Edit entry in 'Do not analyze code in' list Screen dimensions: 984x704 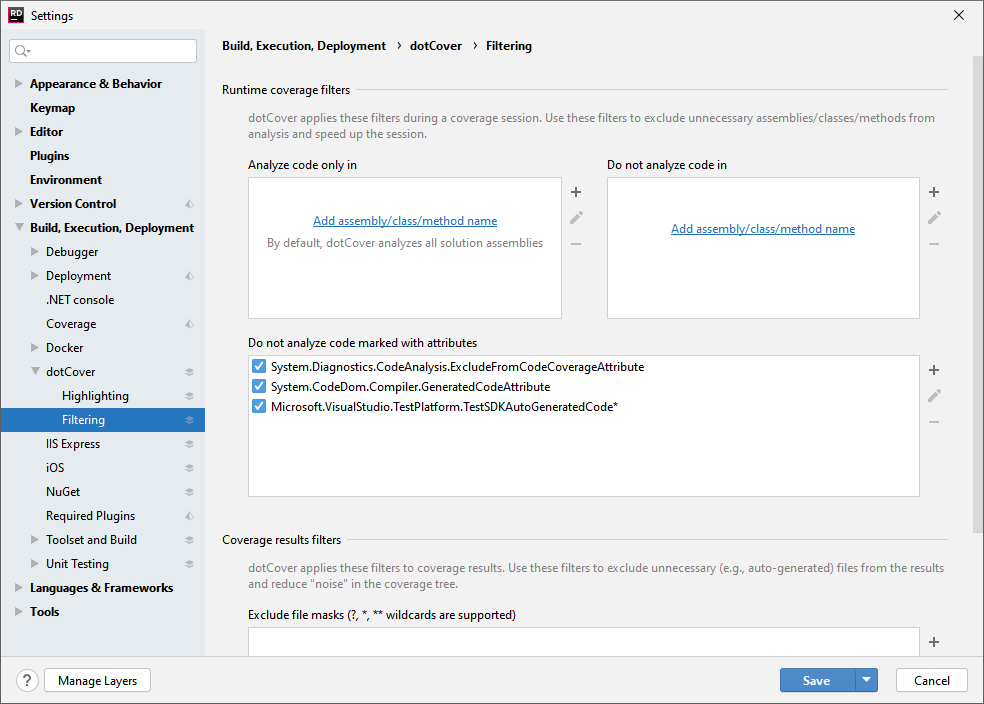(x=934, y=218)
